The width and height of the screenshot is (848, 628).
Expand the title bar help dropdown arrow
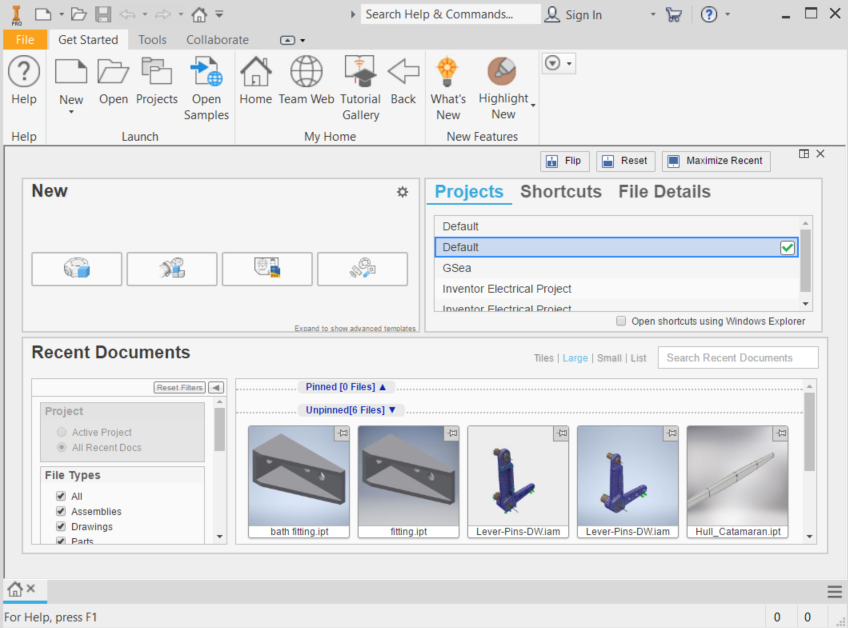(x=727, y=15)
